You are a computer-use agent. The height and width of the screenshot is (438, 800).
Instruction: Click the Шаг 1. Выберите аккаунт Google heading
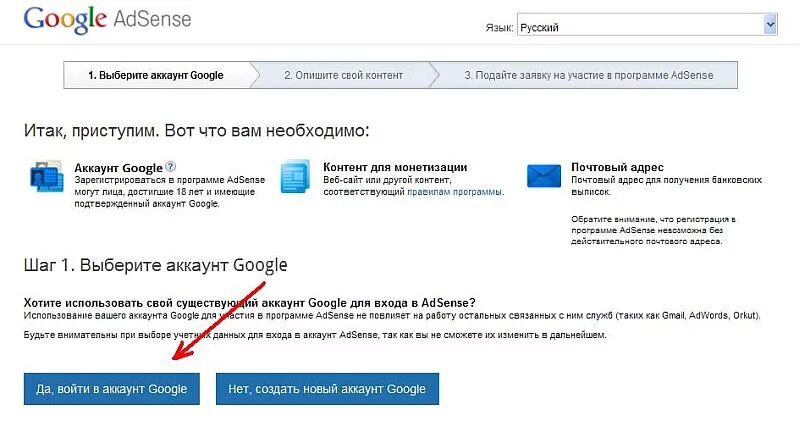pyautogui.click(x=156, y=265)
